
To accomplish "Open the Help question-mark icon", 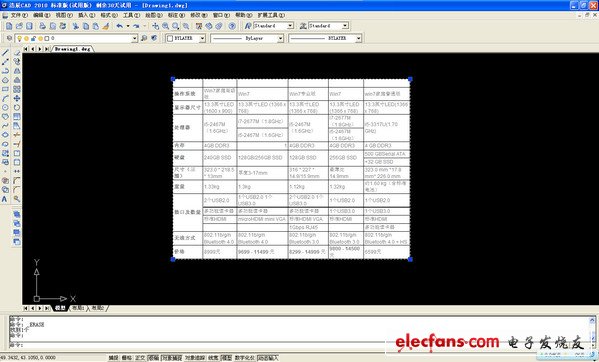I will pos(232,26).
